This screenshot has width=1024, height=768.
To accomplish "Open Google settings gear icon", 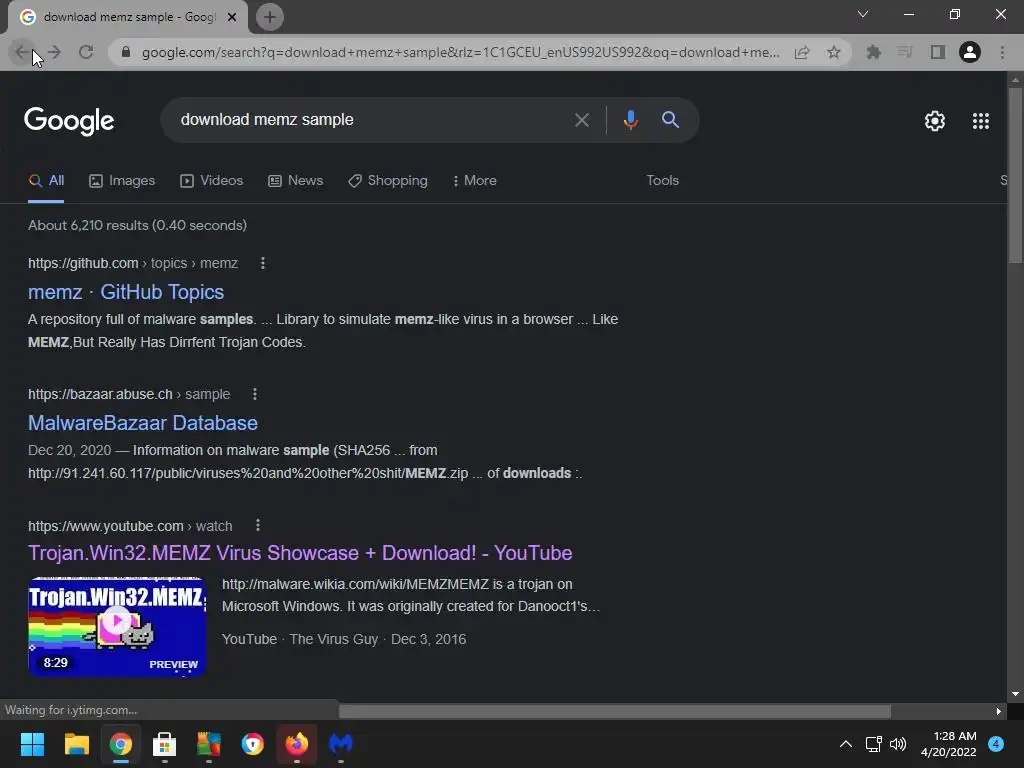I will click(935, 121).
